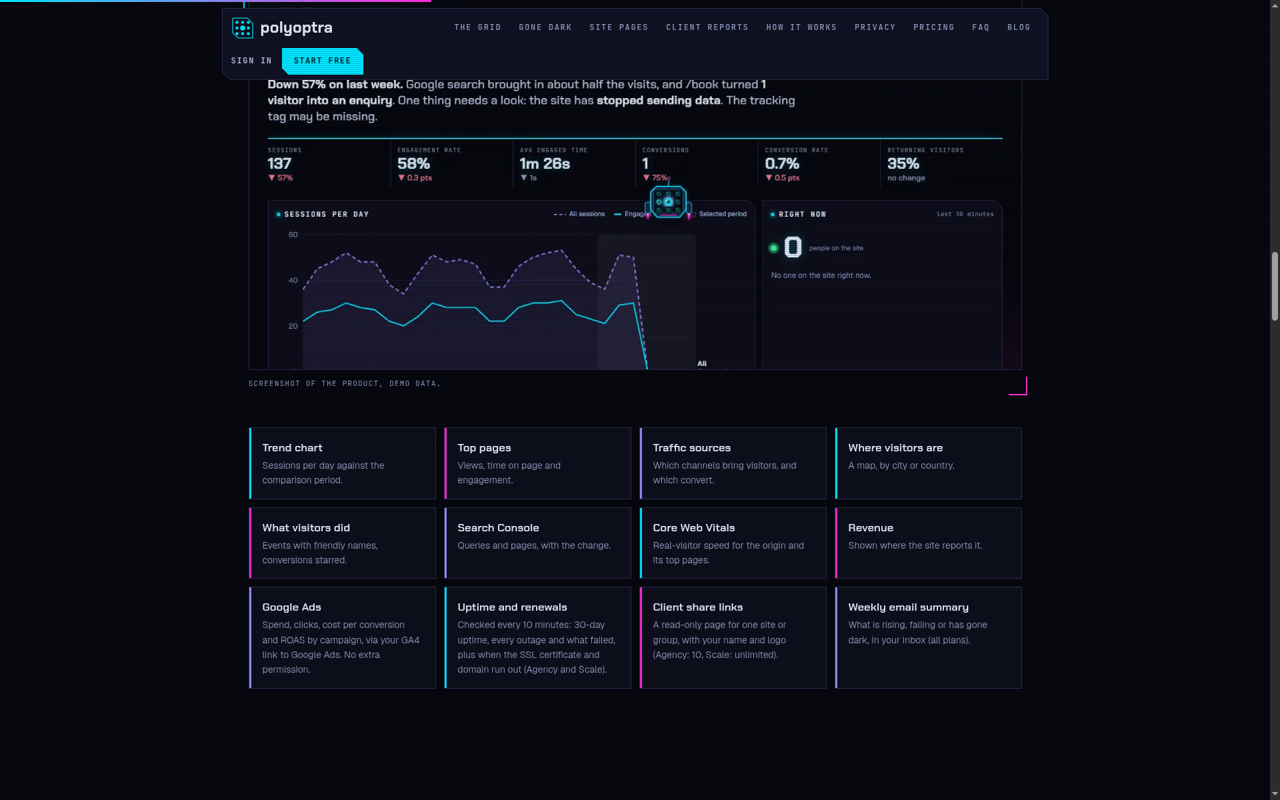Screen dimensions: 1280x800
Task: Click the Selected period legend entry
Action: (717, 214)
